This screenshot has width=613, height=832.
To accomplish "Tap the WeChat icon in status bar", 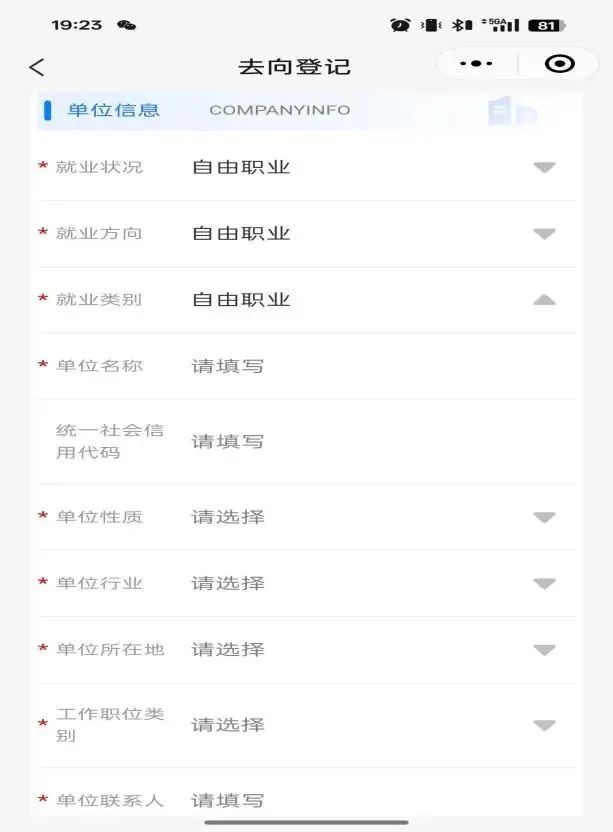I will (x=126, y=25).
